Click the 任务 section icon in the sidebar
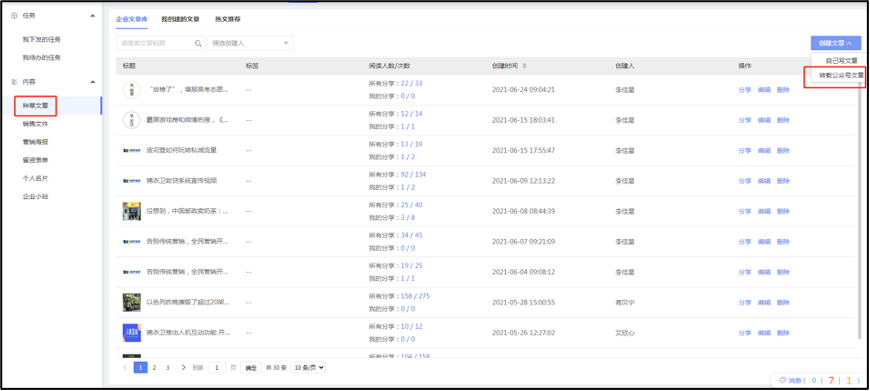This screenshot has width=870, height=391. tap(14, 16)
